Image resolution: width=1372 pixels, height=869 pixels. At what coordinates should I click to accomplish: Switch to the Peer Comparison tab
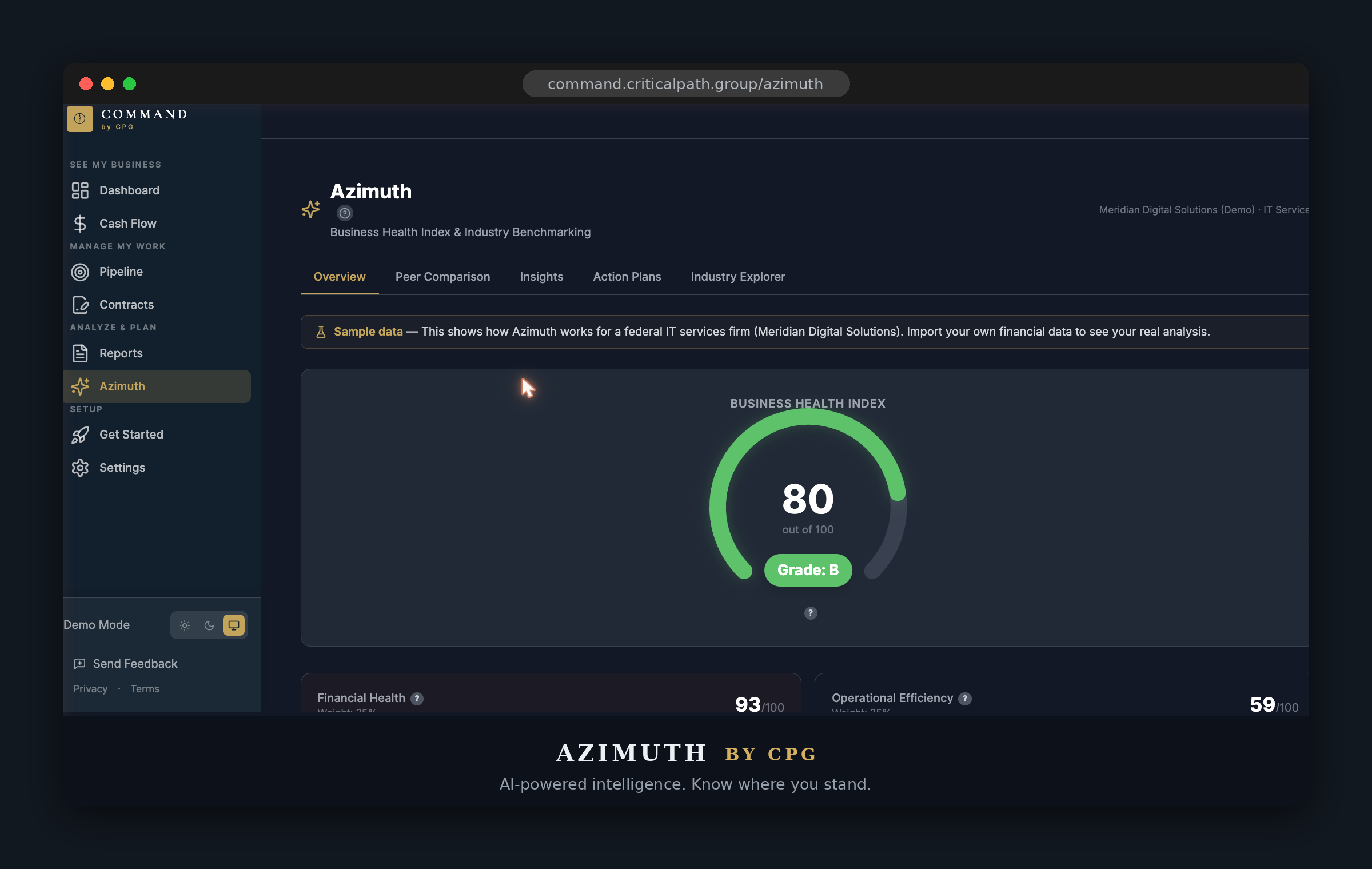442,277
